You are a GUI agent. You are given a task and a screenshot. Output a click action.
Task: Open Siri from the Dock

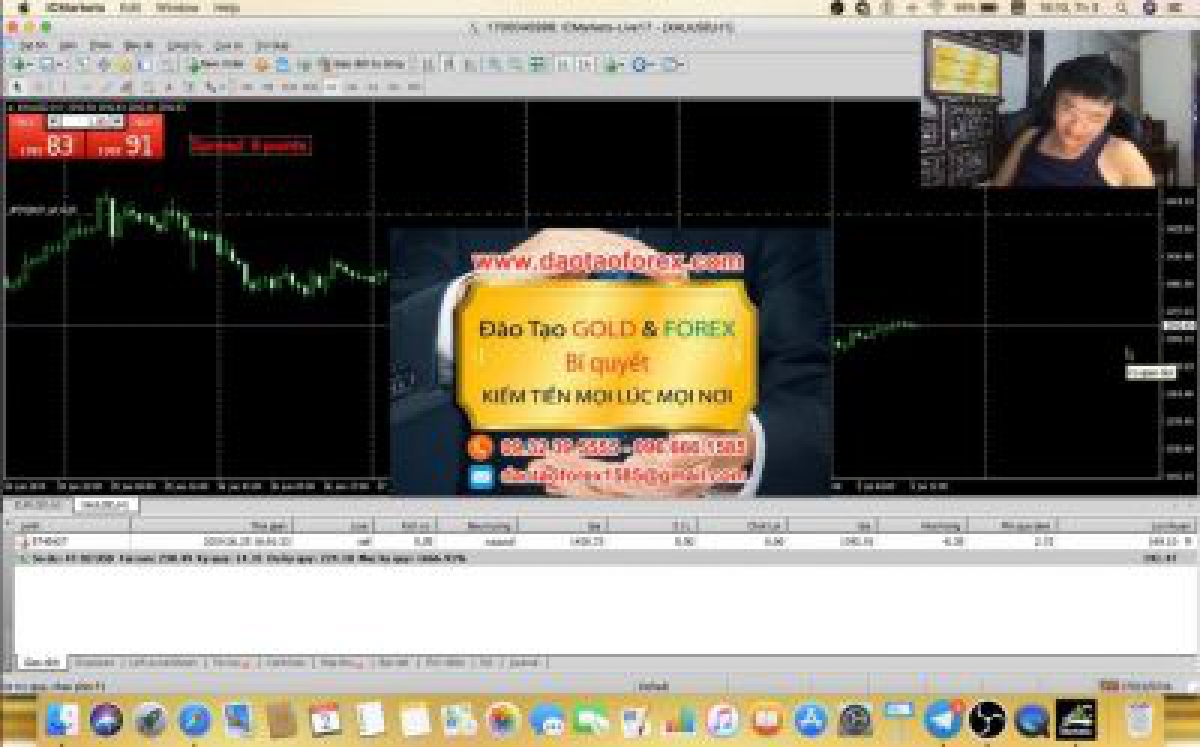[x=106, y=719]
